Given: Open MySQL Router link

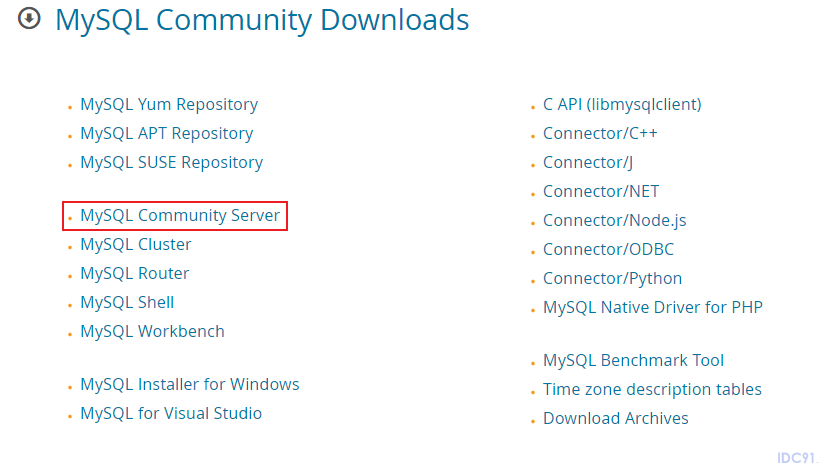Looking at the screenshot, I should pyautogui.click(x=135, y=273).
